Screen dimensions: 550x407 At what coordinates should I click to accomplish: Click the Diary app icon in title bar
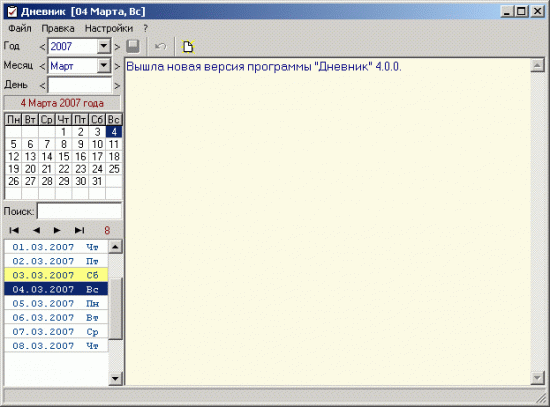coord(12,12)
